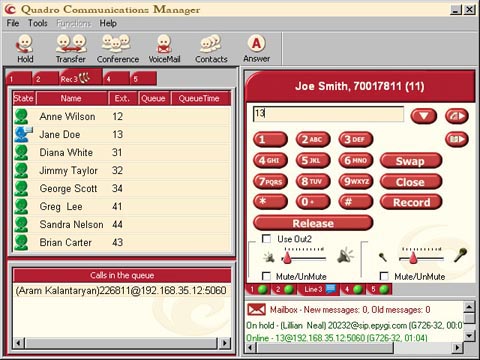
Task: Click the Release button
Action: (313, 223)
